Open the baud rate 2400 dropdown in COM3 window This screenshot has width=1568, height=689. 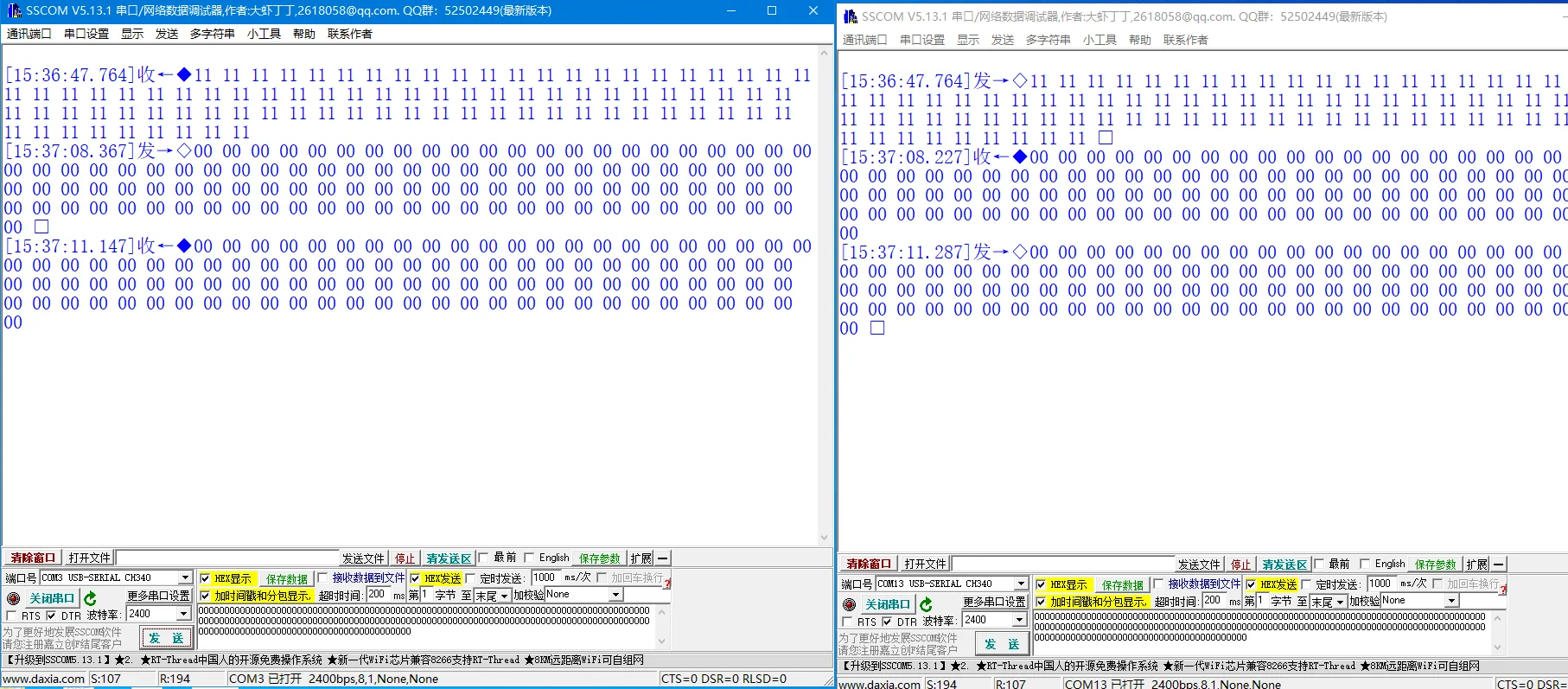click(183, 614)
